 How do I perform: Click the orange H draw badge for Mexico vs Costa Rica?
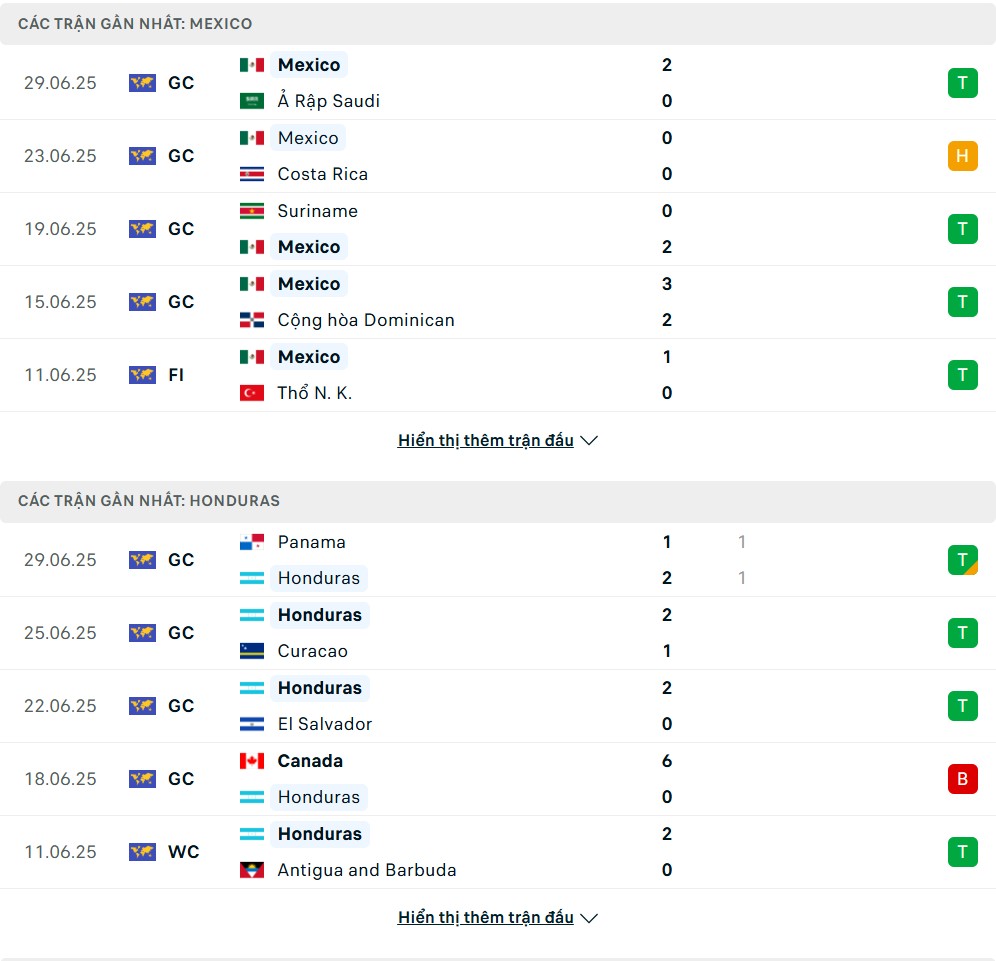(962, 156)
